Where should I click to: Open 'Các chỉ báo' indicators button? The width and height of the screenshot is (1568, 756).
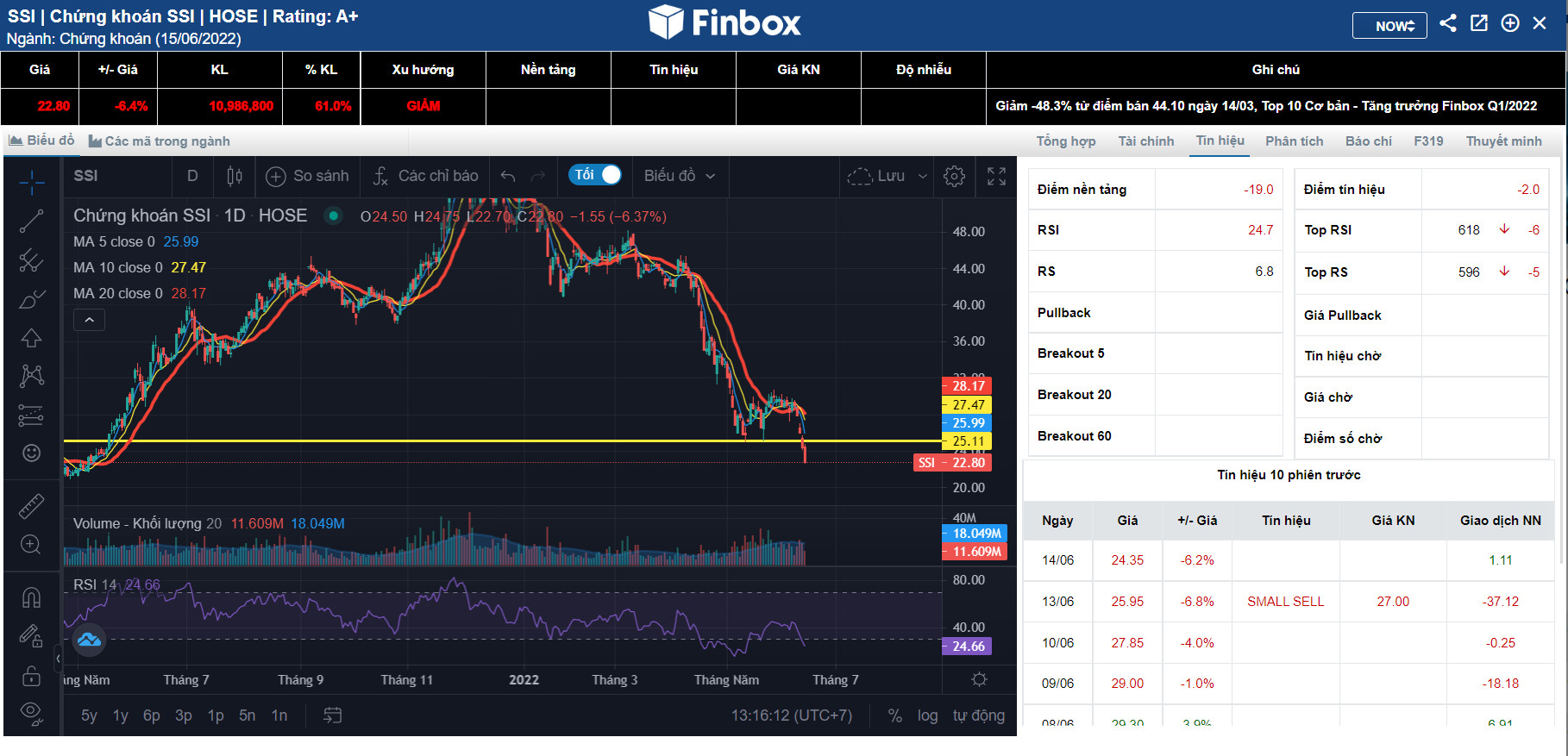click(426, 176)
